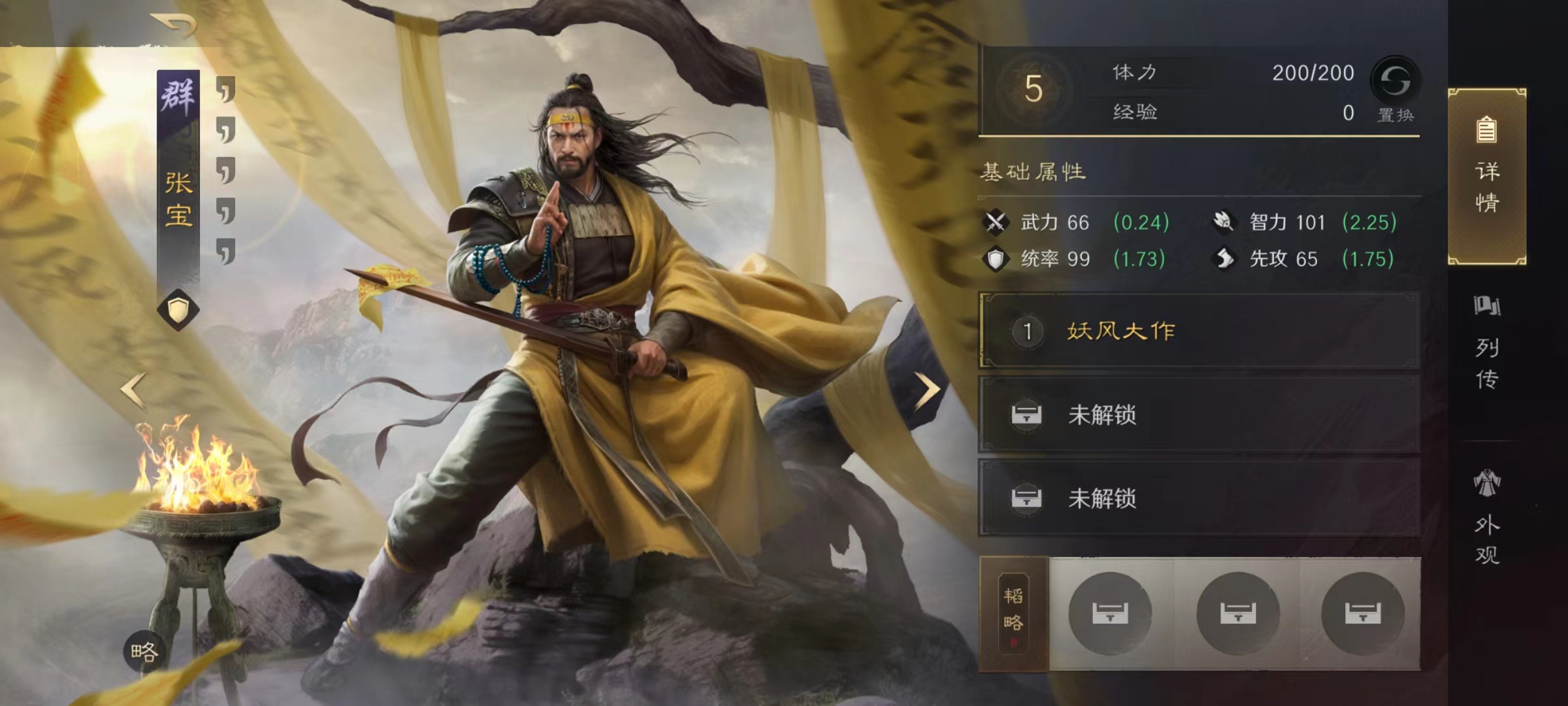The height and width of the screenshot is (706, 1568).
Task: Tap the 先攻 attribute icon
Action: click(x=1224, y=259)
